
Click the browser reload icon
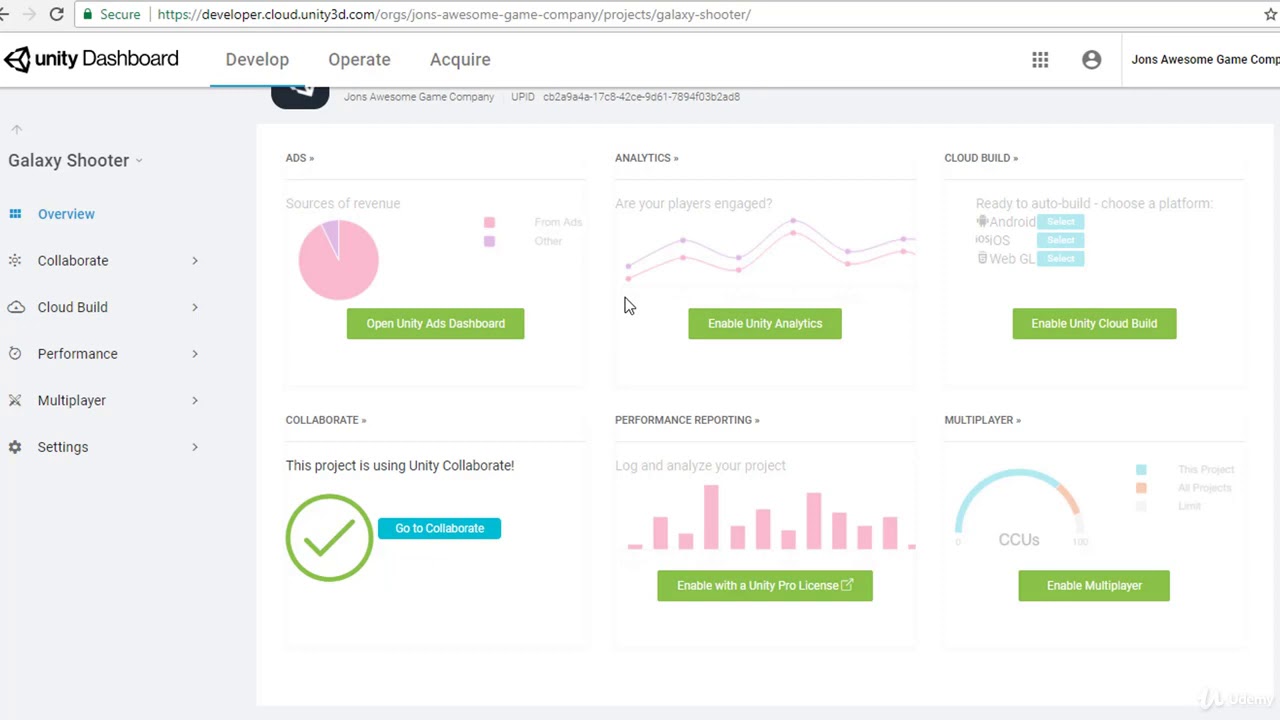[x=57, y=15]
